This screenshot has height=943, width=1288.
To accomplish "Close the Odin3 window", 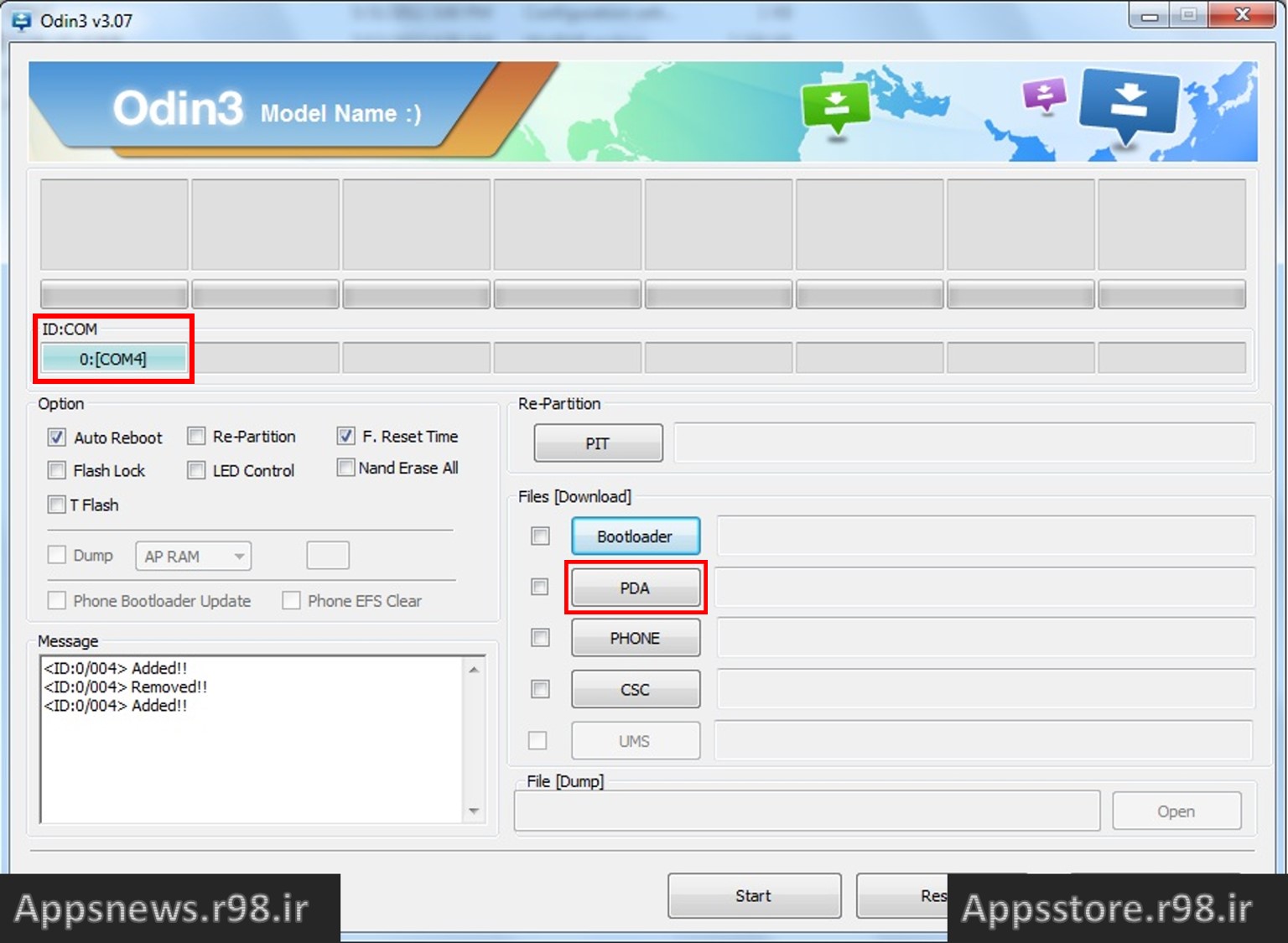I will point(1244,15).
